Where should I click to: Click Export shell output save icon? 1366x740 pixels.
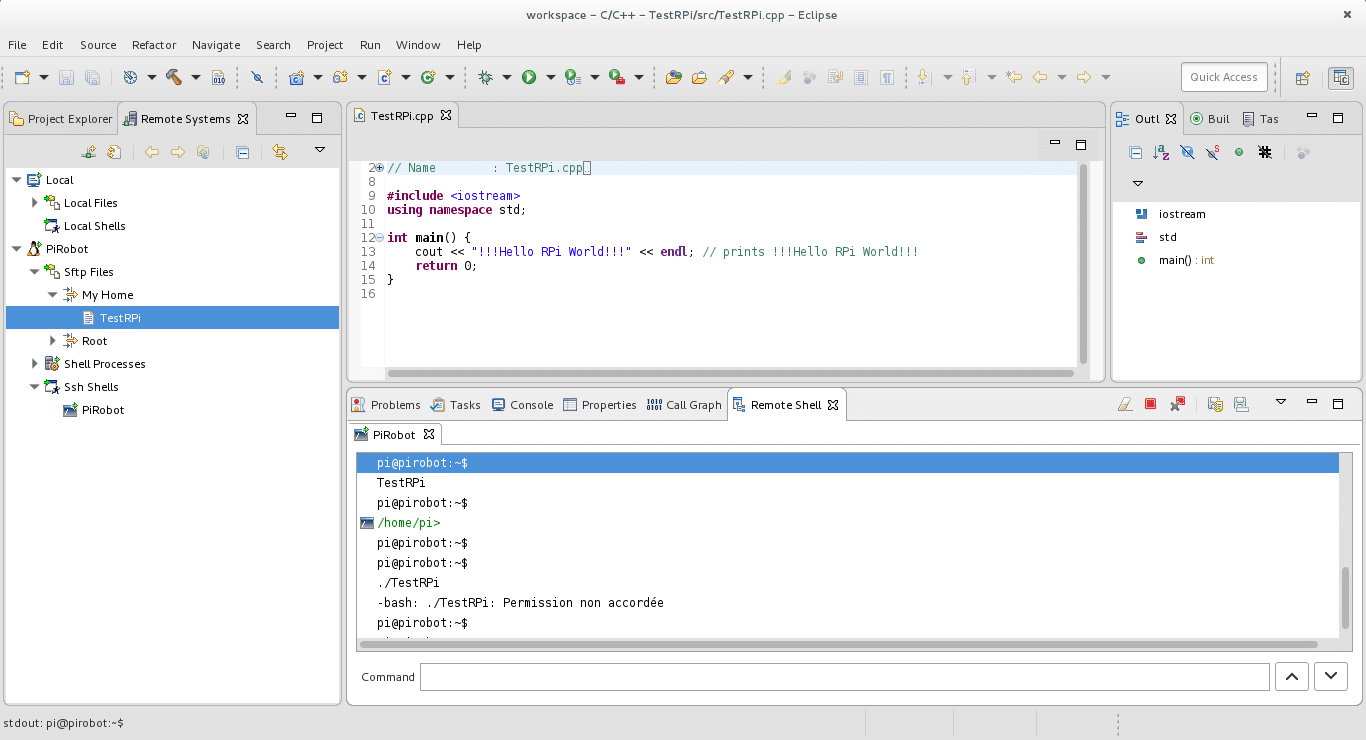(1215, 404)
